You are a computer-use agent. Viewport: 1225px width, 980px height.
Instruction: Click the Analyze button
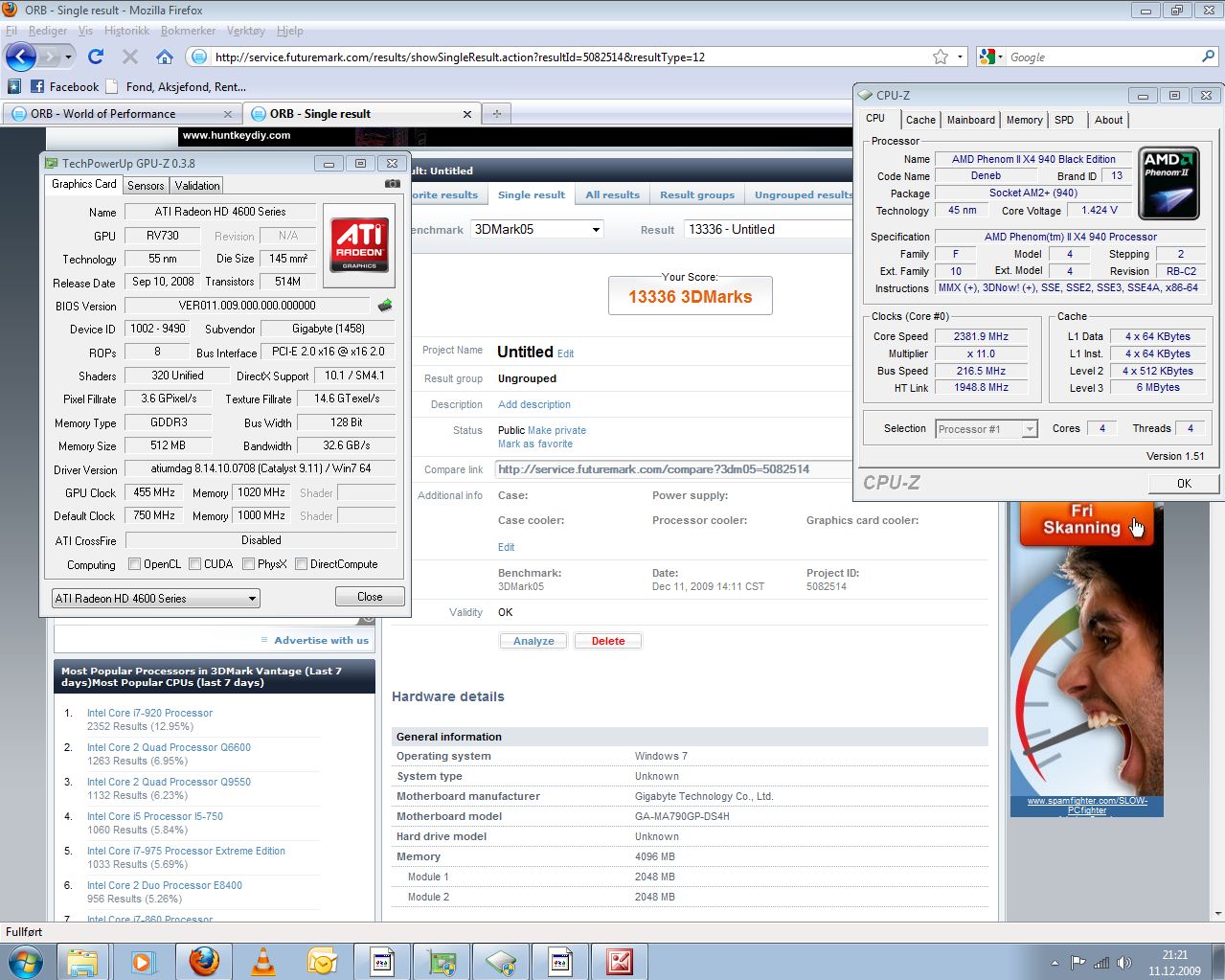(533, 641)
